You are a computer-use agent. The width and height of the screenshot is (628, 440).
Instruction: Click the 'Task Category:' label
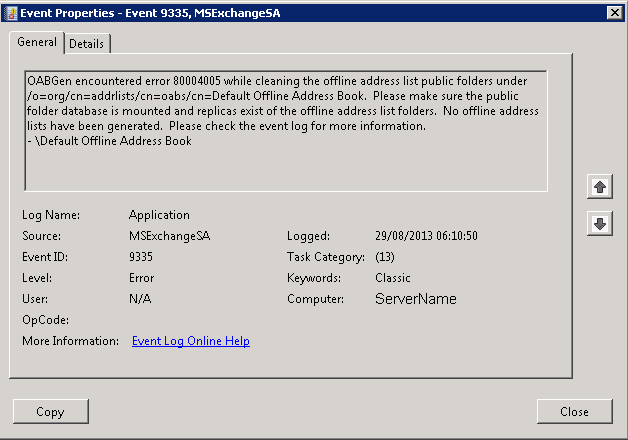[326, 257]
